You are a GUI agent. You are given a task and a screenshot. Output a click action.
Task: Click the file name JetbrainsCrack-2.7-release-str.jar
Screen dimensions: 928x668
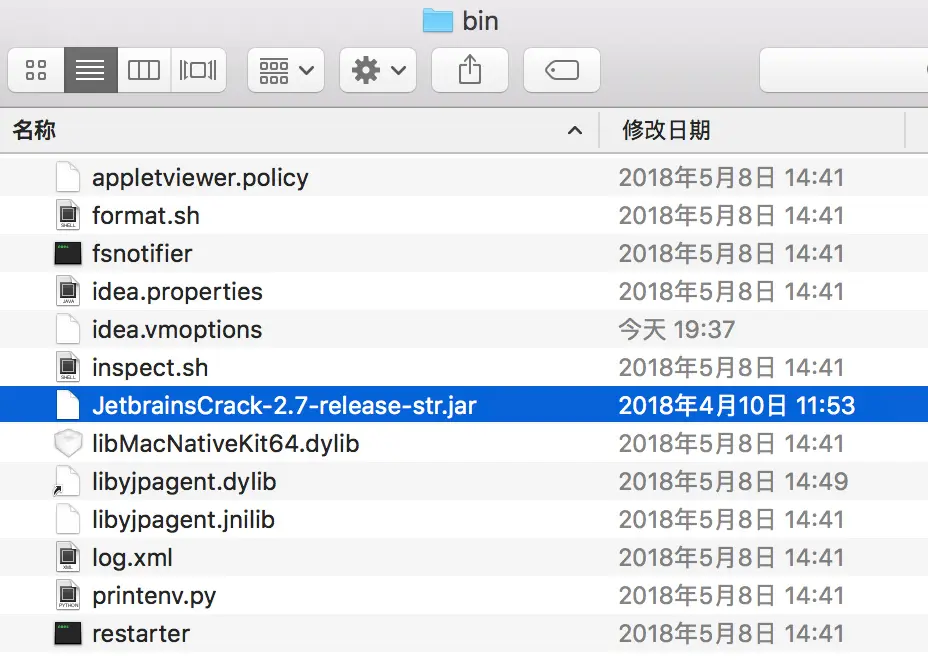pyautogui.click(x=284, y=405)
